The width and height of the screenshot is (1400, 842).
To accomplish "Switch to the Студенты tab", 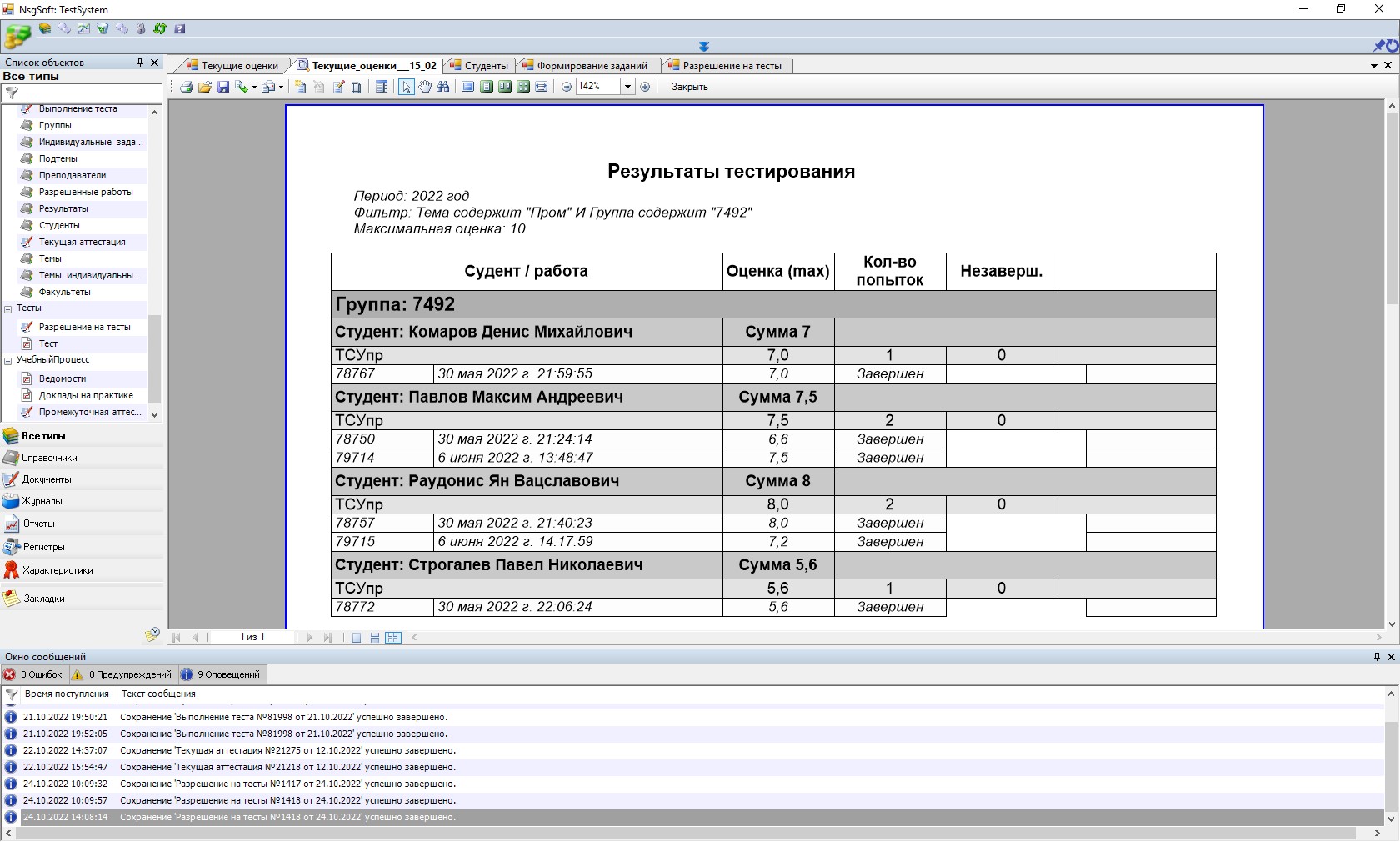I will 480,66.
